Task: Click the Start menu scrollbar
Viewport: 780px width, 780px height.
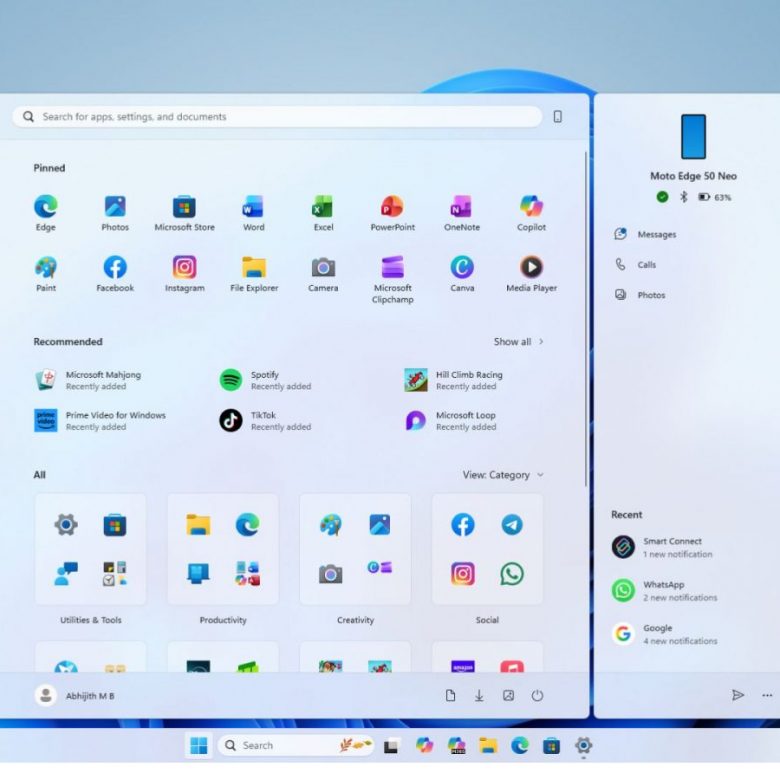Action: pos(586,318)
